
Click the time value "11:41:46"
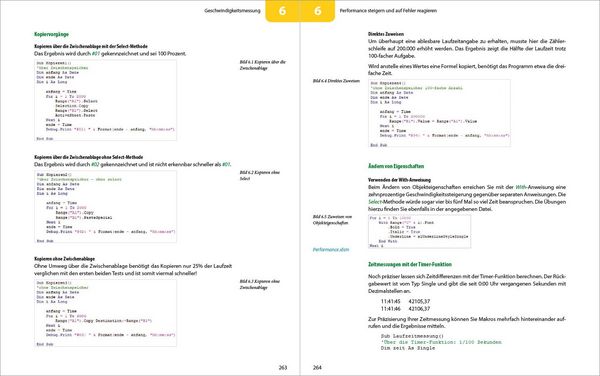[x=390, y=309]
